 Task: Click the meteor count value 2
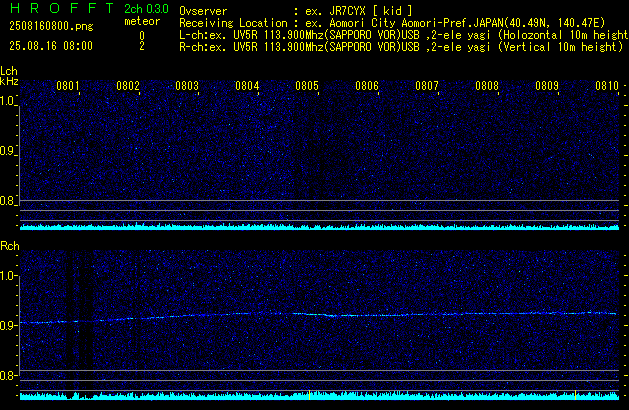pyautogui.click(x=142, y=46)
